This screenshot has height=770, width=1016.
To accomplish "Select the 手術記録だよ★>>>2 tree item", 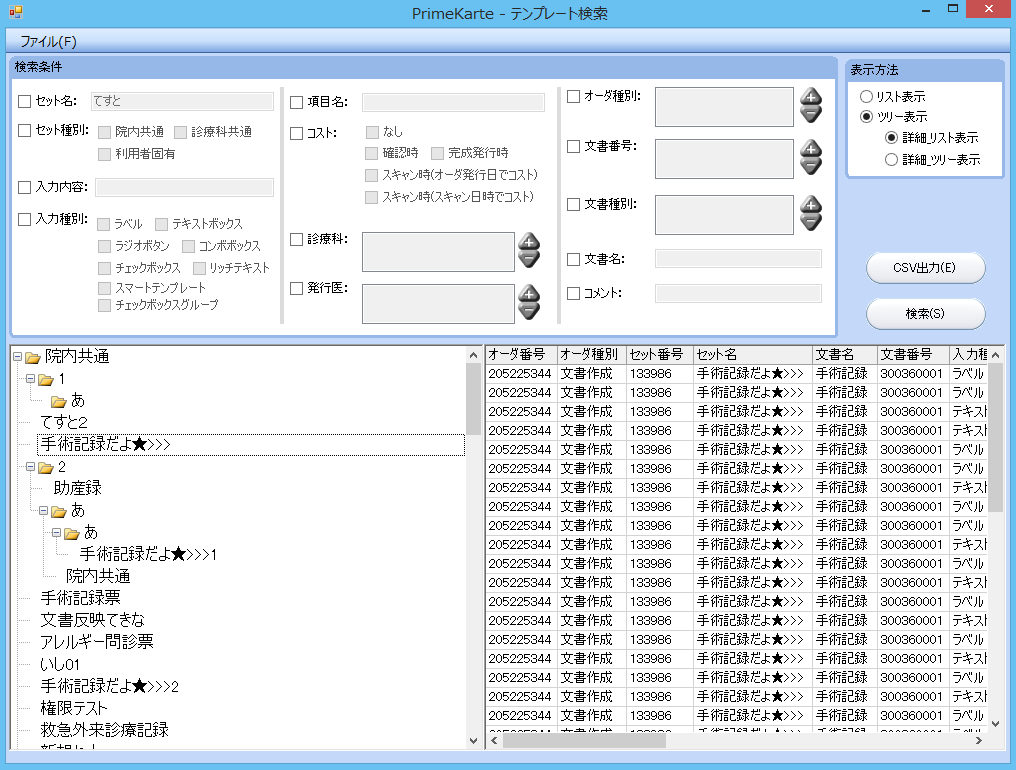I will (110, 686).
